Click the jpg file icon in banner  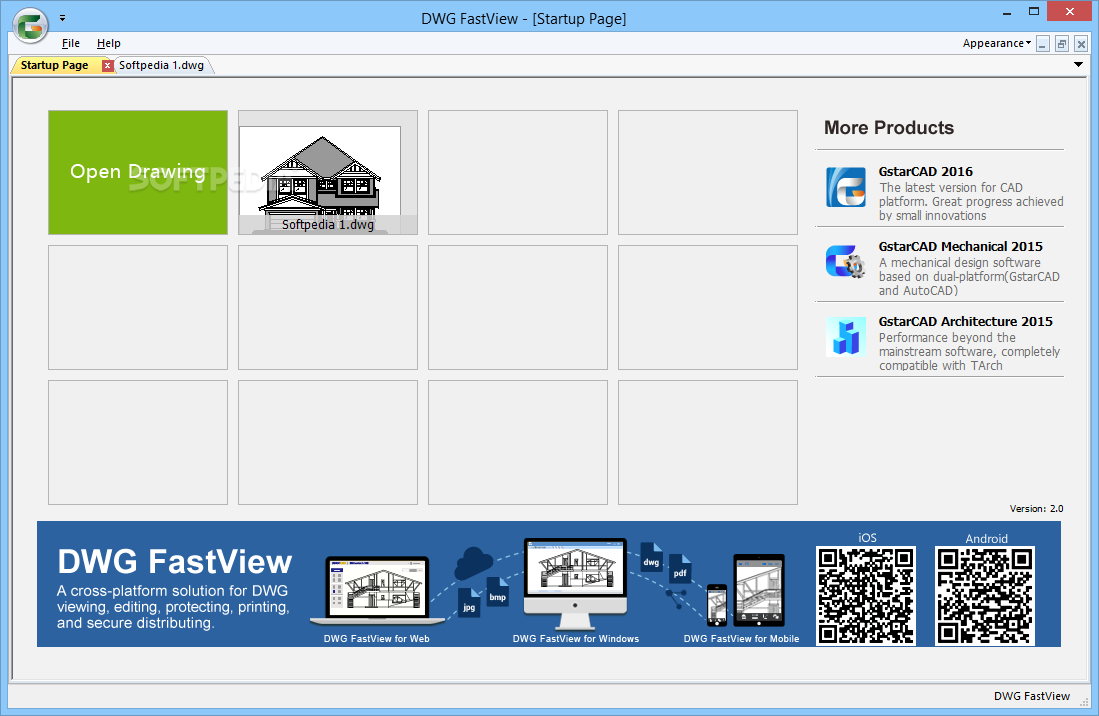469,603
